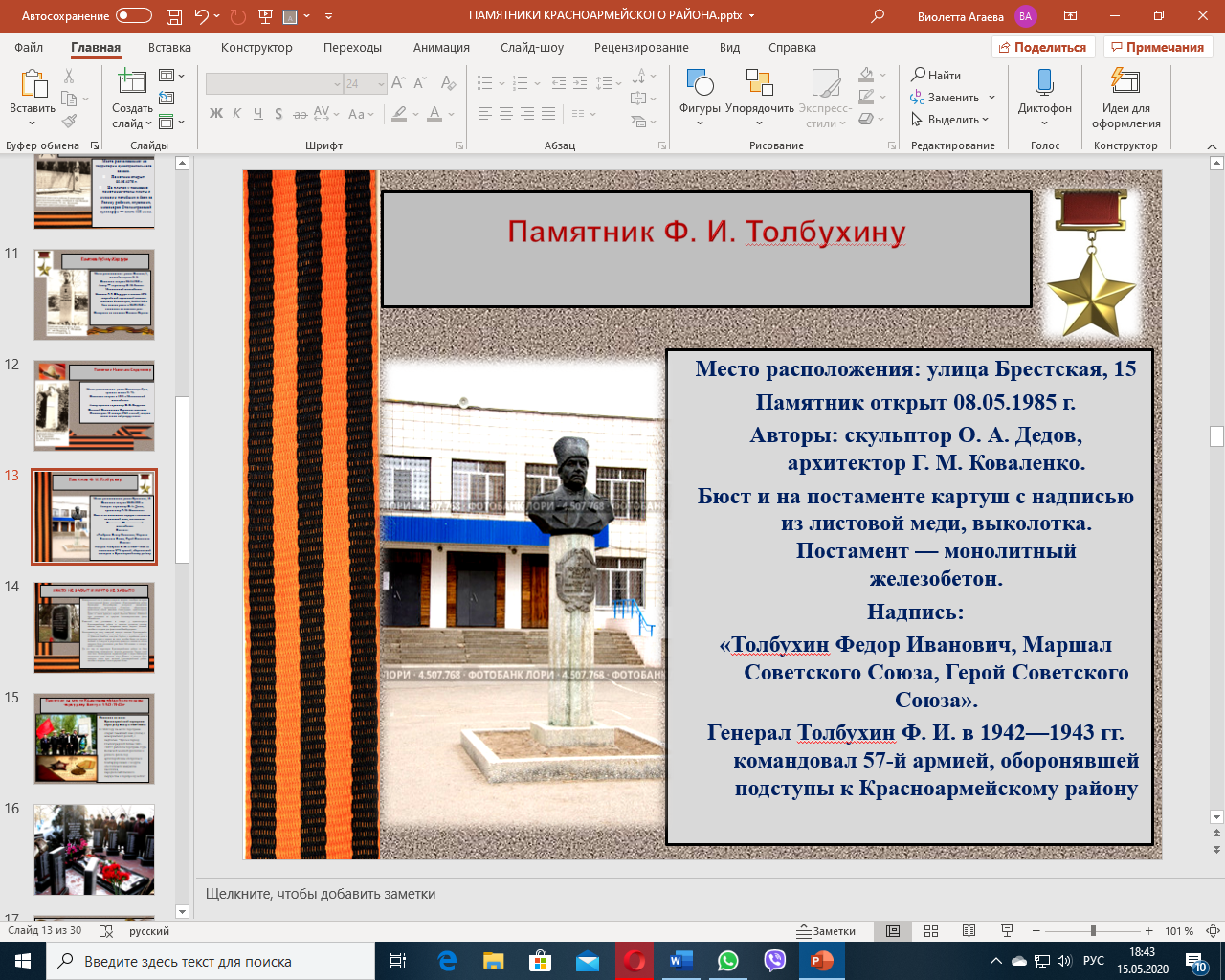Click the zoom slider handle
Viewport: 1225px width, 980px height.
(1093, 931)
